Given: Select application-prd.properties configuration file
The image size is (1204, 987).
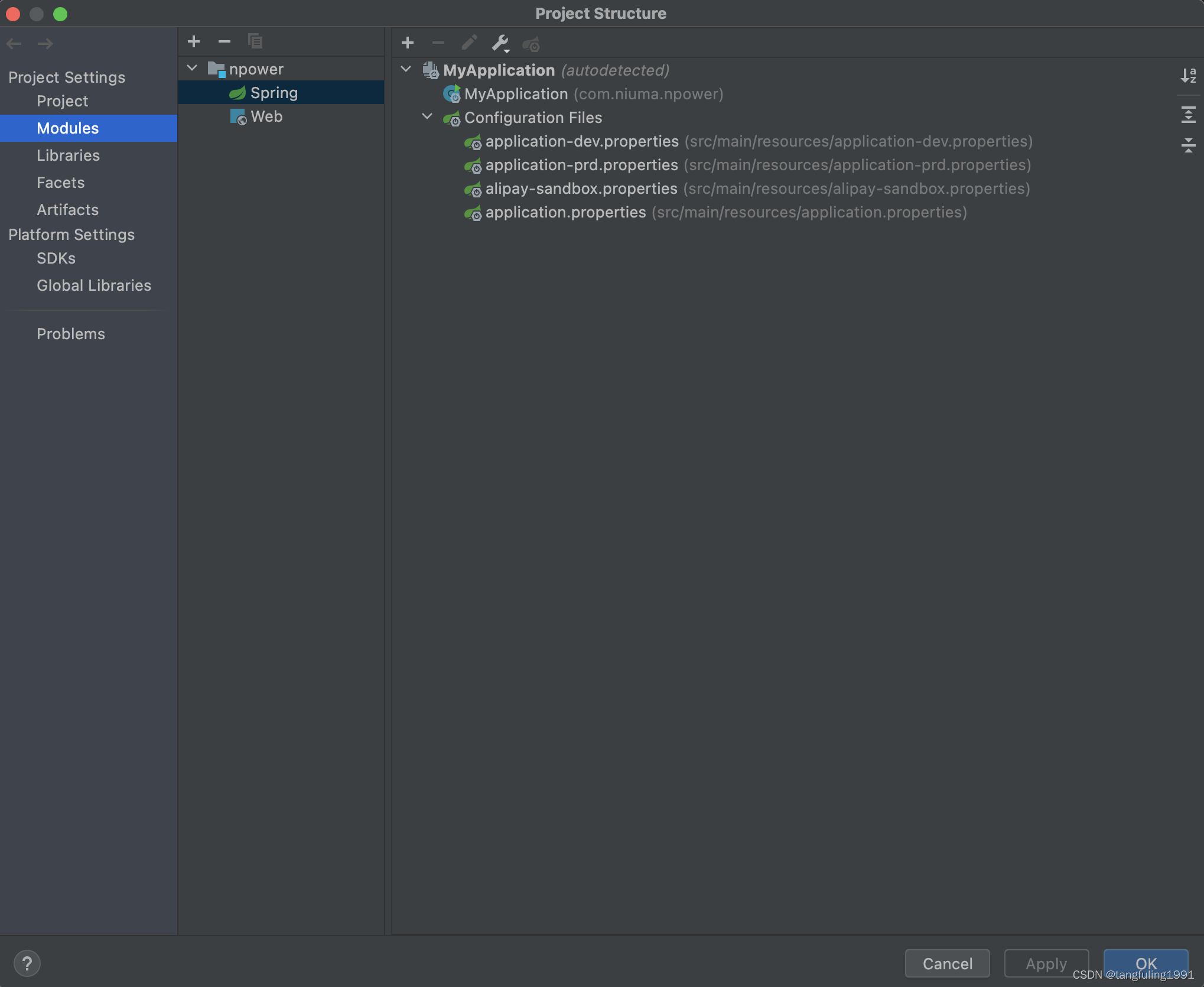Looking at the screenshot, I should [582, 164].
